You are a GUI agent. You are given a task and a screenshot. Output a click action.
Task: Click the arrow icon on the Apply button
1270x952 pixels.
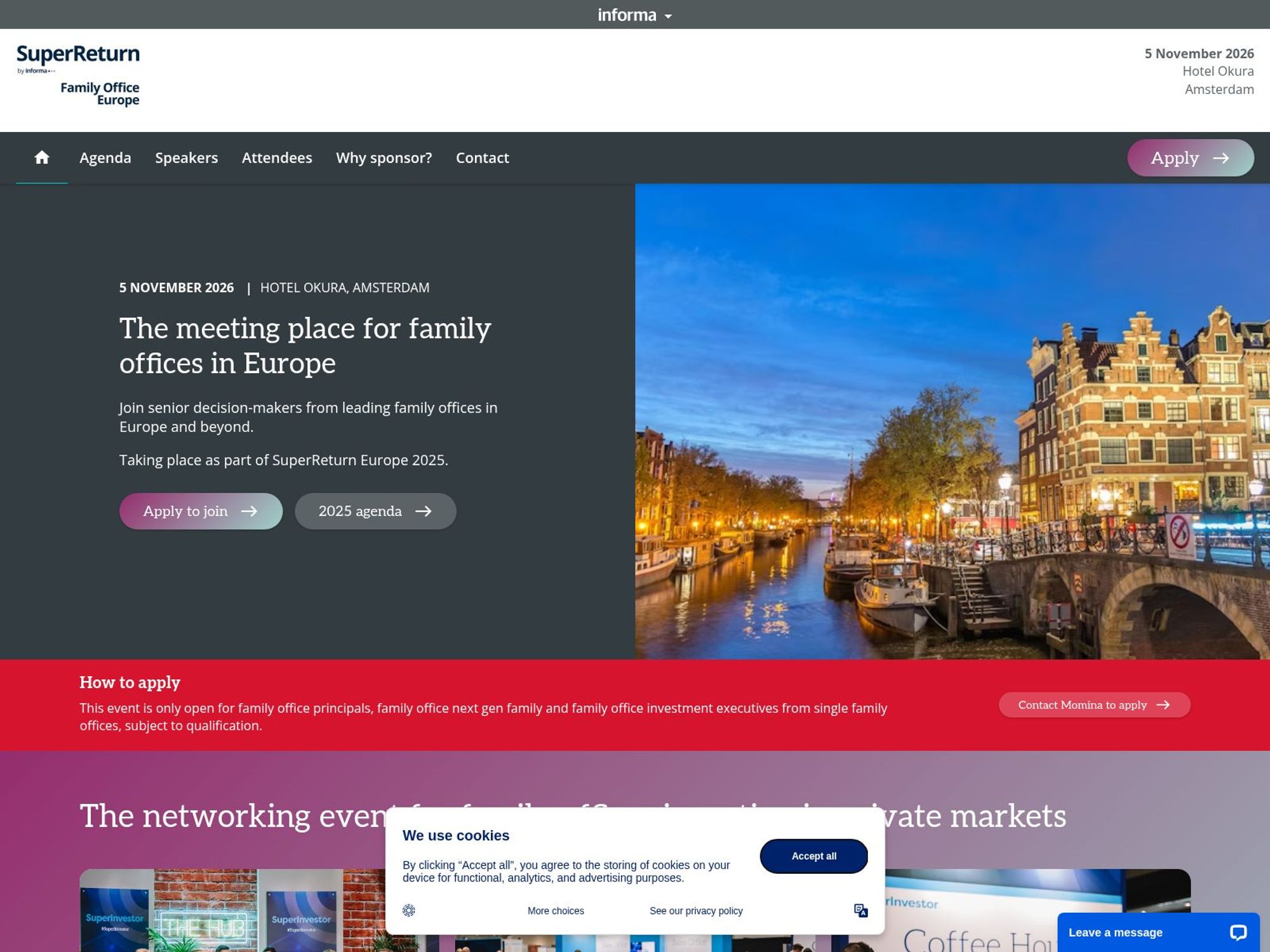tap(1222, 158)
